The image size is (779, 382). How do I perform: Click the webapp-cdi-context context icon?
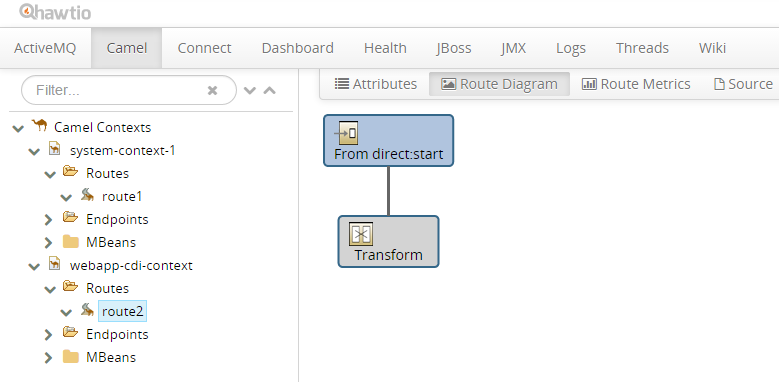point(55,264)
